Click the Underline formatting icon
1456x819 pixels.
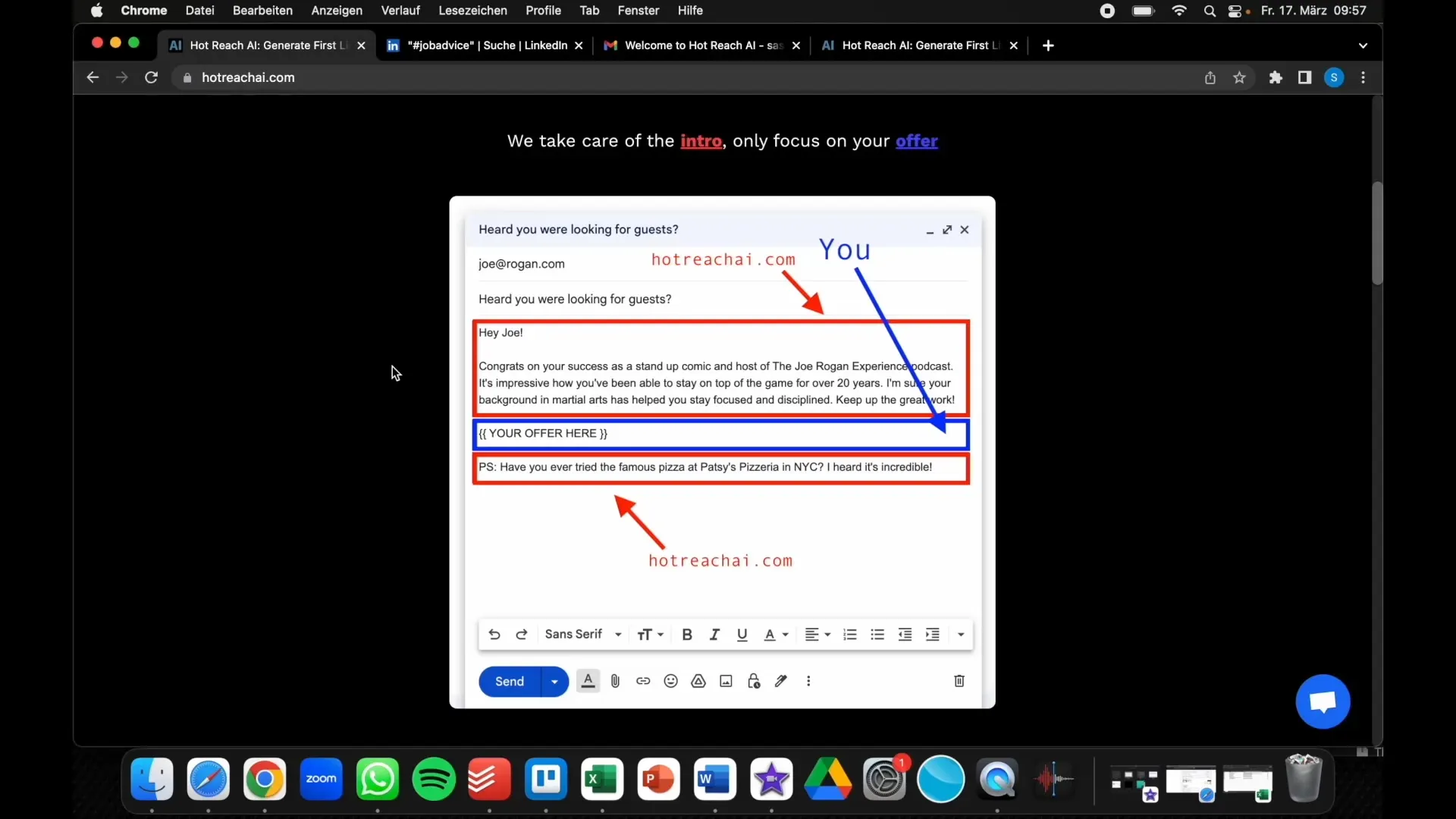[x=742, y=634]
